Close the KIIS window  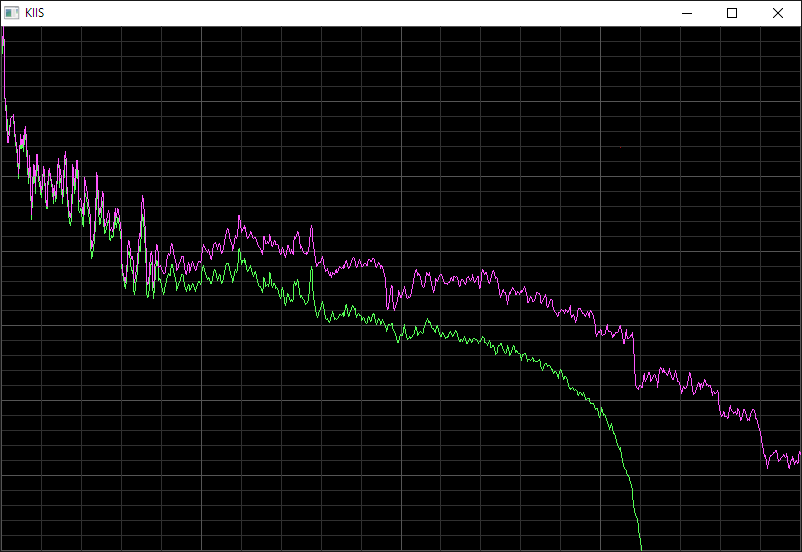777,13
